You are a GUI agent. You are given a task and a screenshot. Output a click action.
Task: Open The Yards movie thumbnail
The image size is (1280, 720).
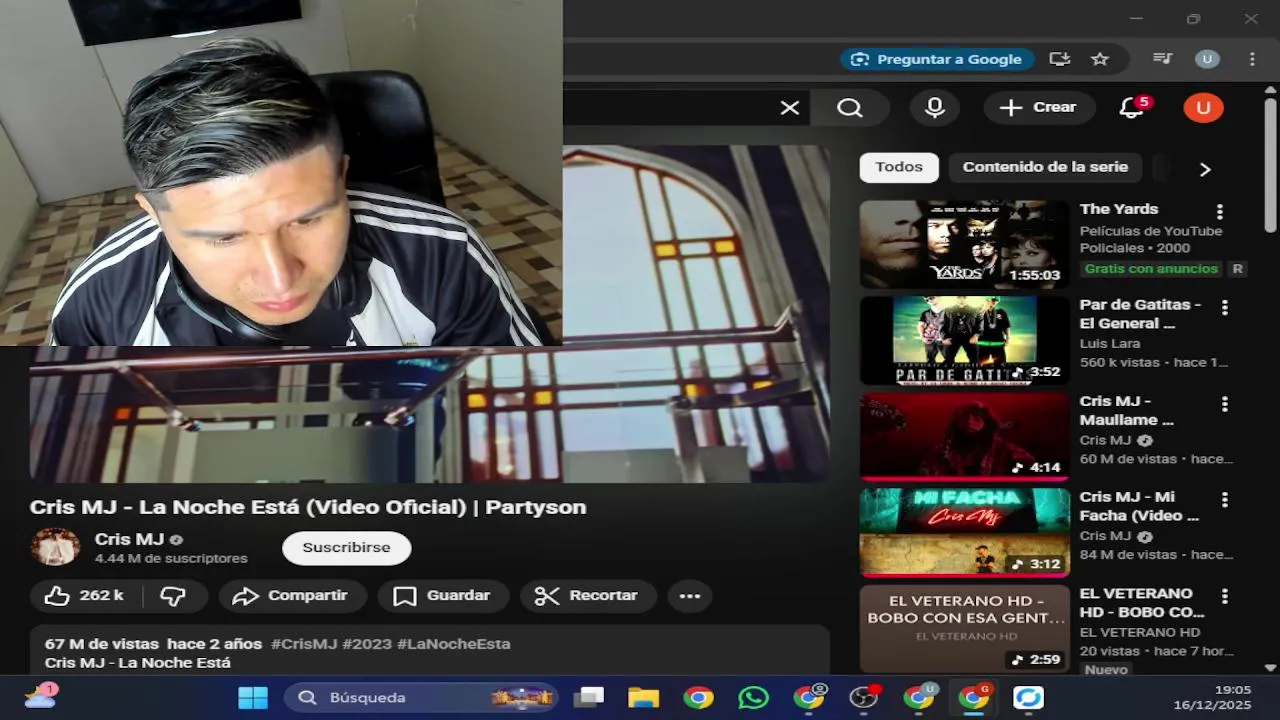[964, 244]
